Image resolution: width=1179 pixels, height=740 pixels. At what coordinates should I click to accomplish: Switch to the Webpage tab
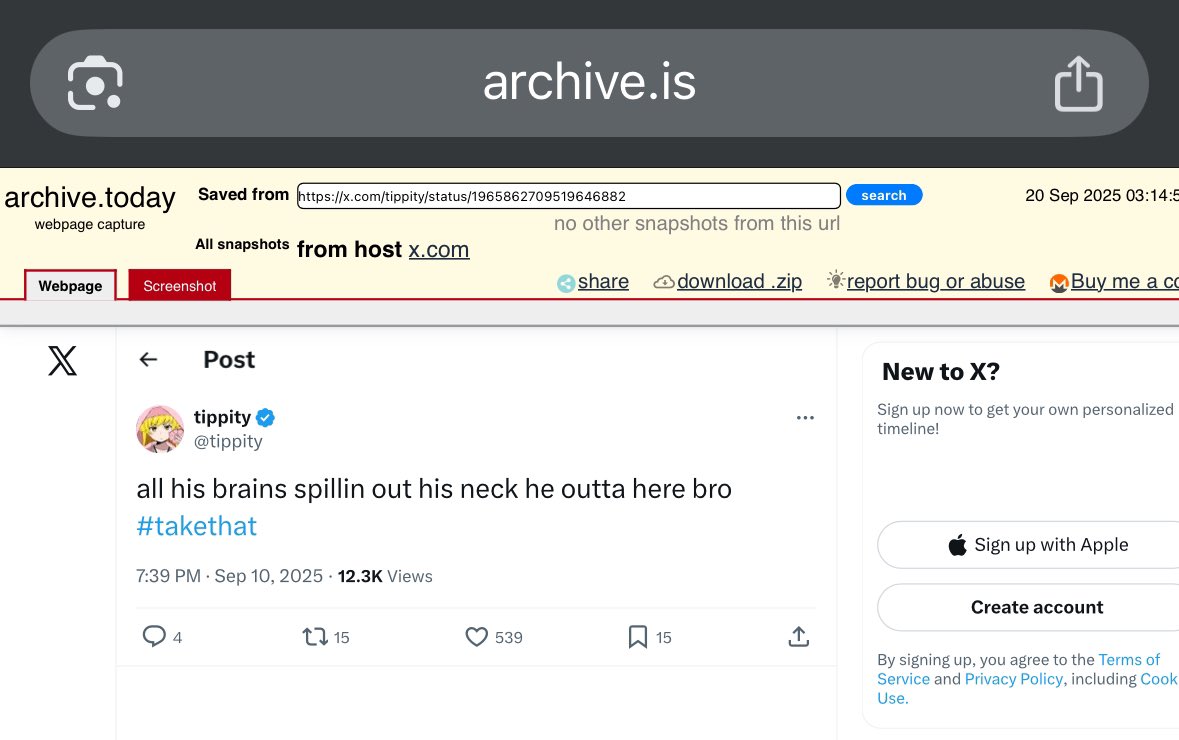click(70, 286)
